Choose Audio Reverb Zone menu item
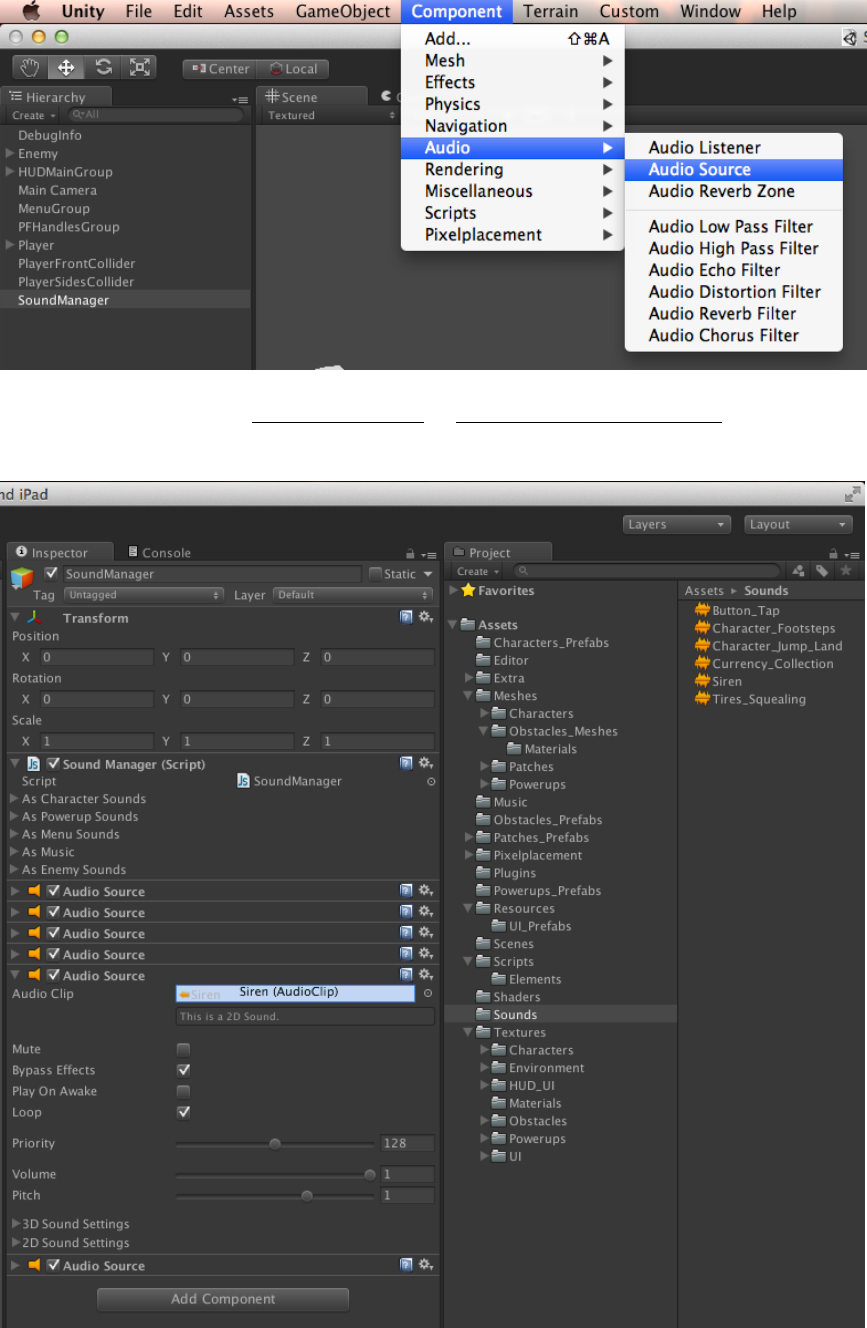The image size is (867, 1328). [x=734, y=192]
